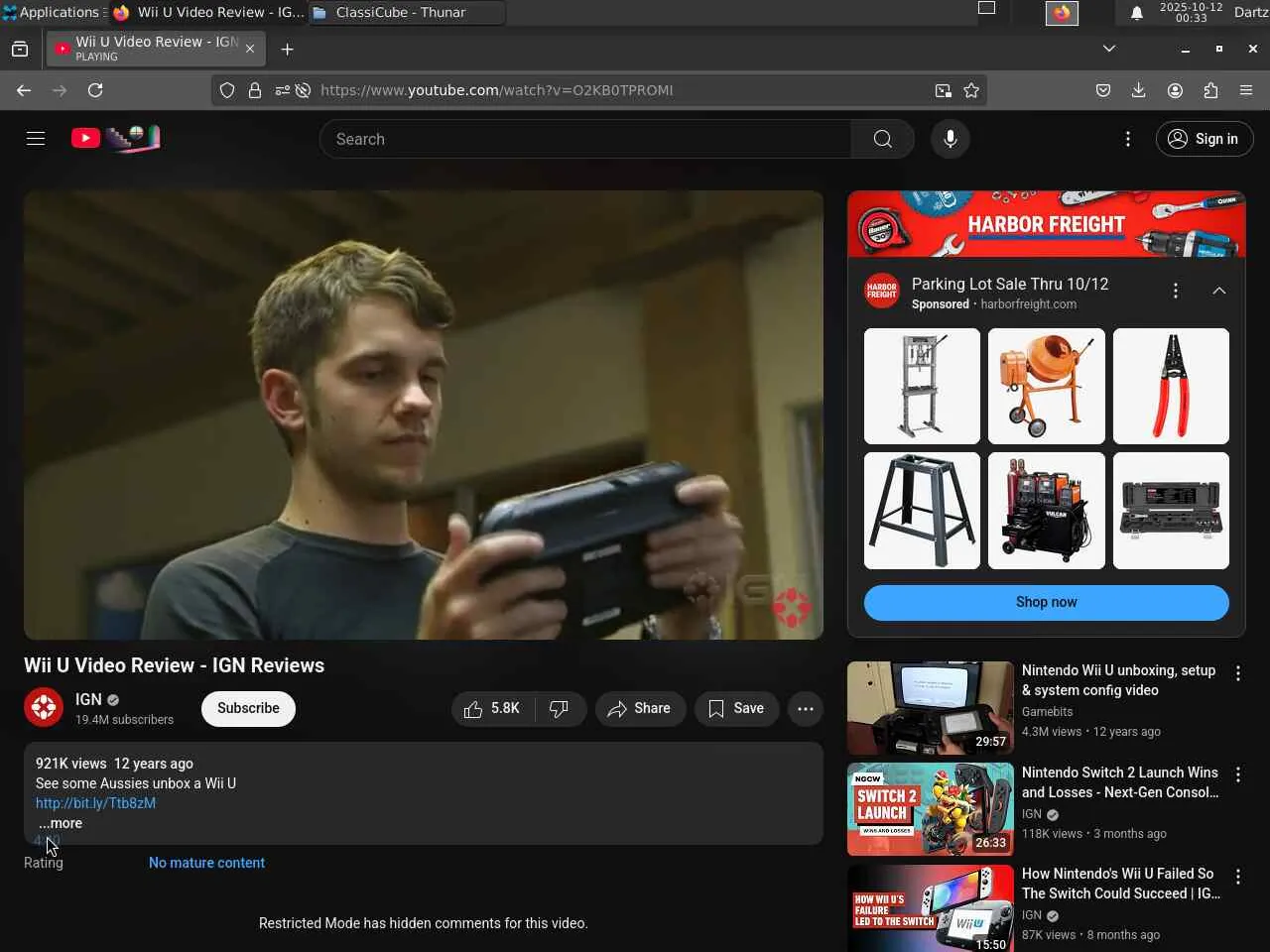
Task: Open the Harbor Freight banner image
Action: pyautogui.click(x=1046, y=224)
